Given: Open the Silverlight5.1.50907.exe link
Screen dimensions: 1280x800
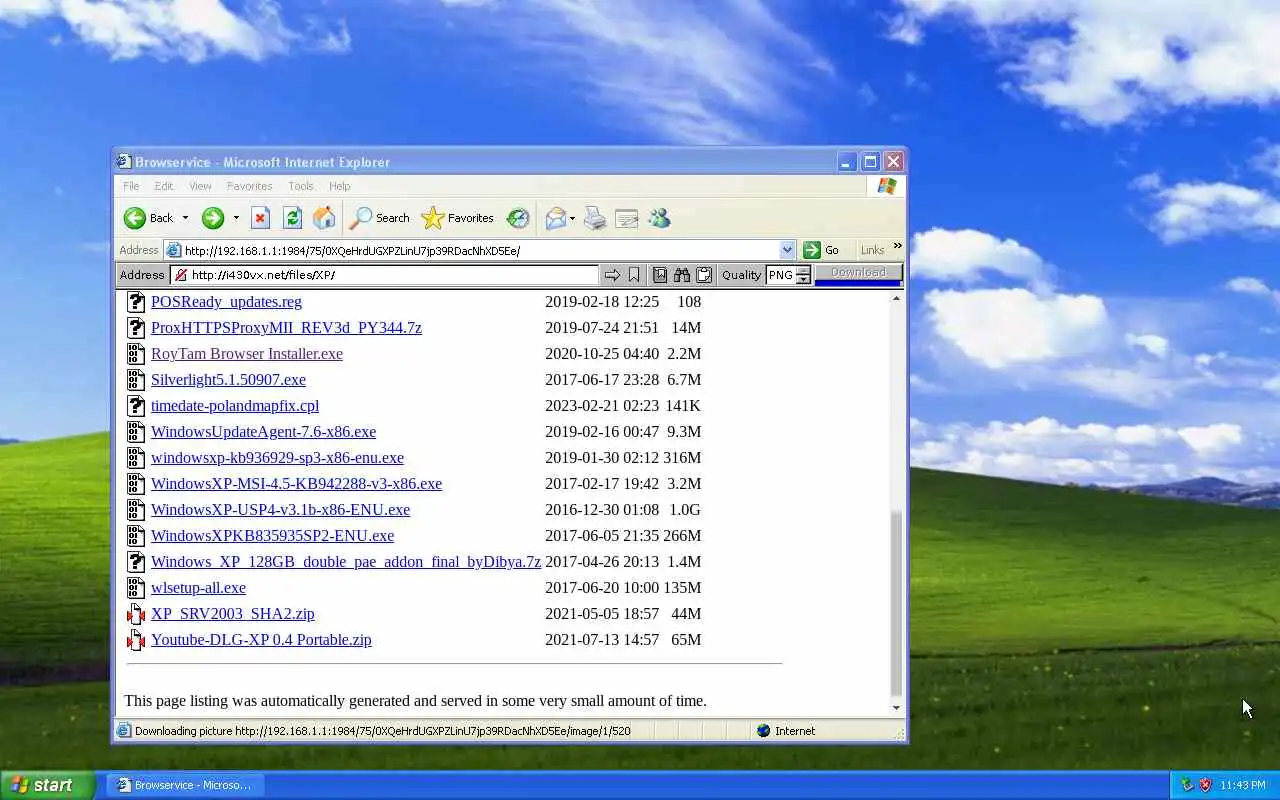Looking at the screenshot, I should [x=228, y=379].
